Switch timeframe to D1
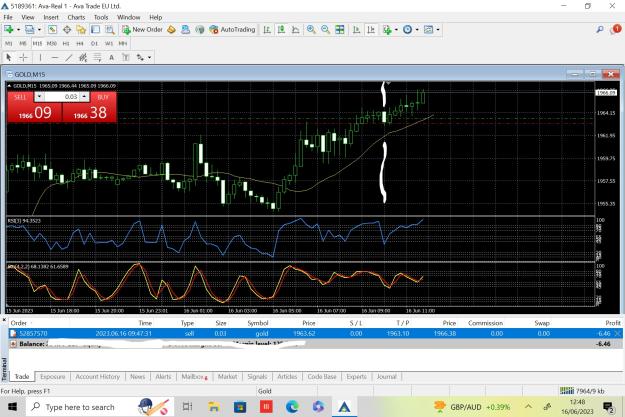 coord(94,43)
